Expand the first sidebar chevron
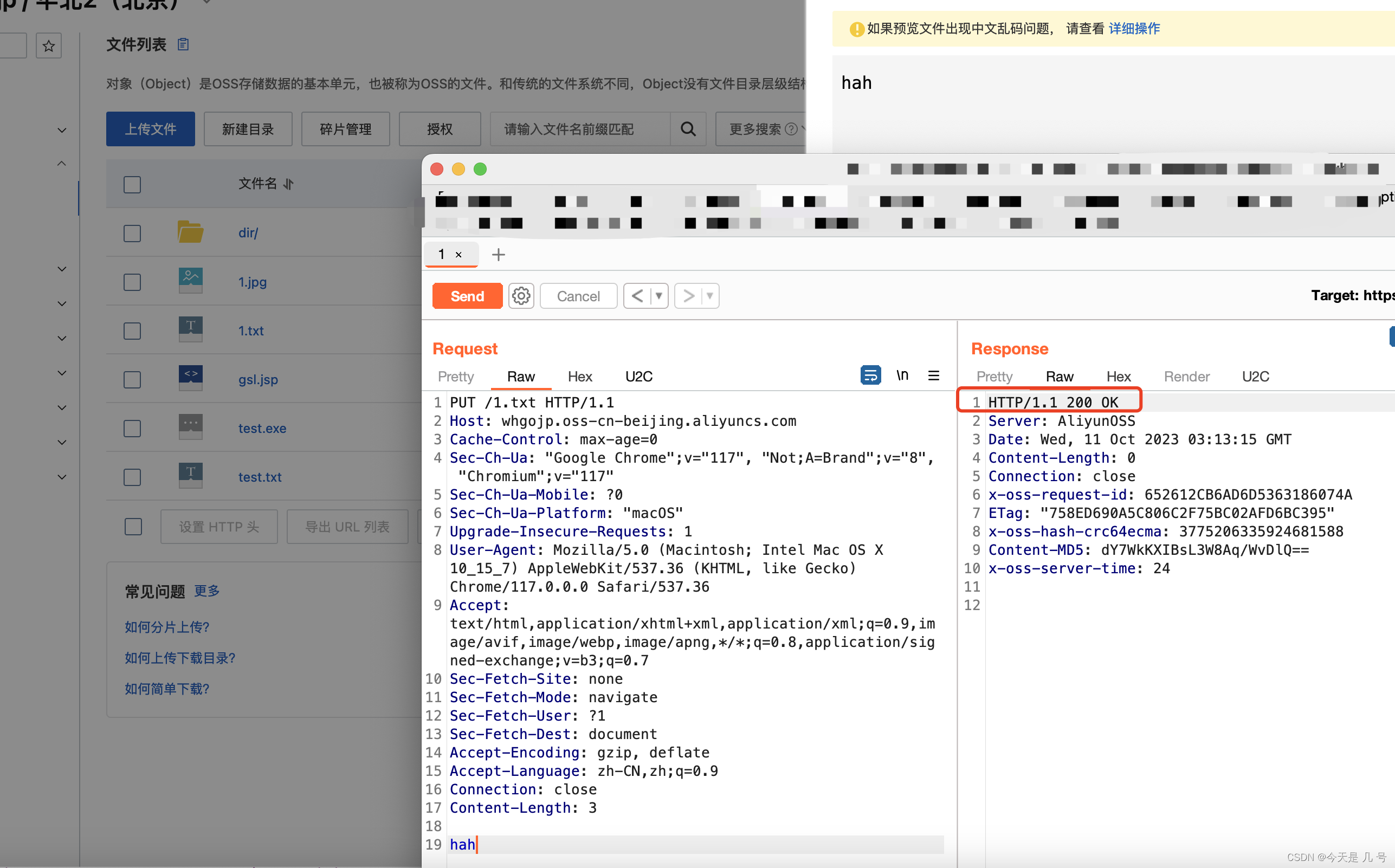 pyautogui.click(x=62, y=131)
